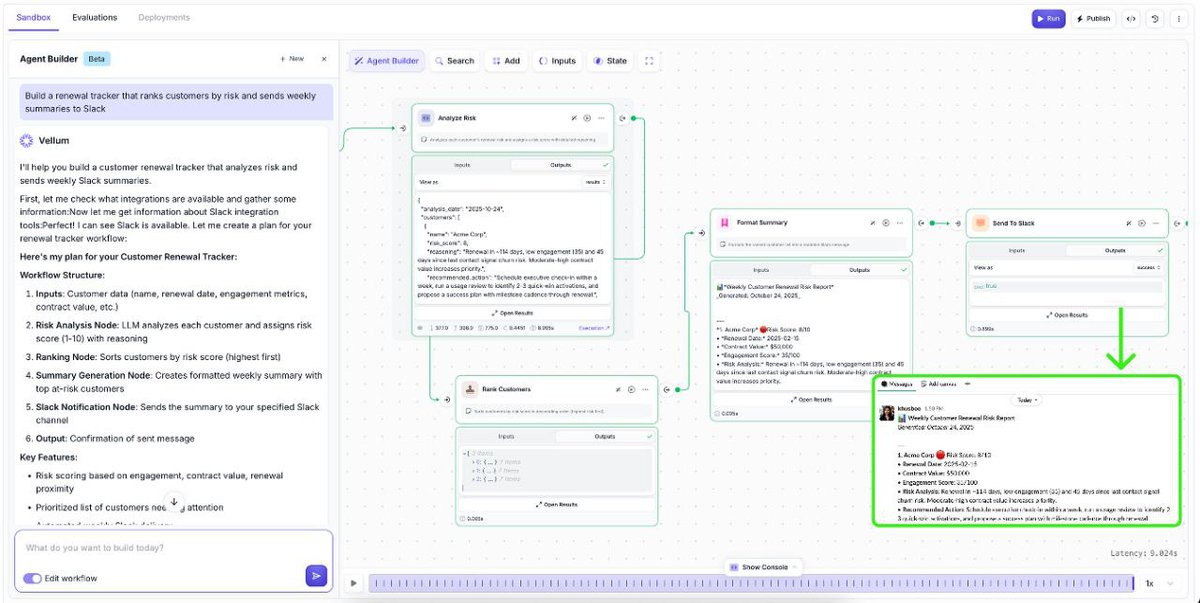Open the State toolbar button
The image size is (1200, 603).
(611, 61)
